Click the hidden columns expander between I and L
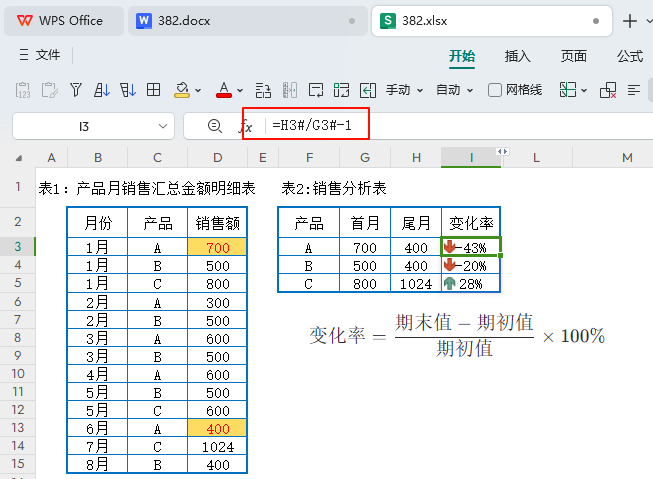 (502, 152)
